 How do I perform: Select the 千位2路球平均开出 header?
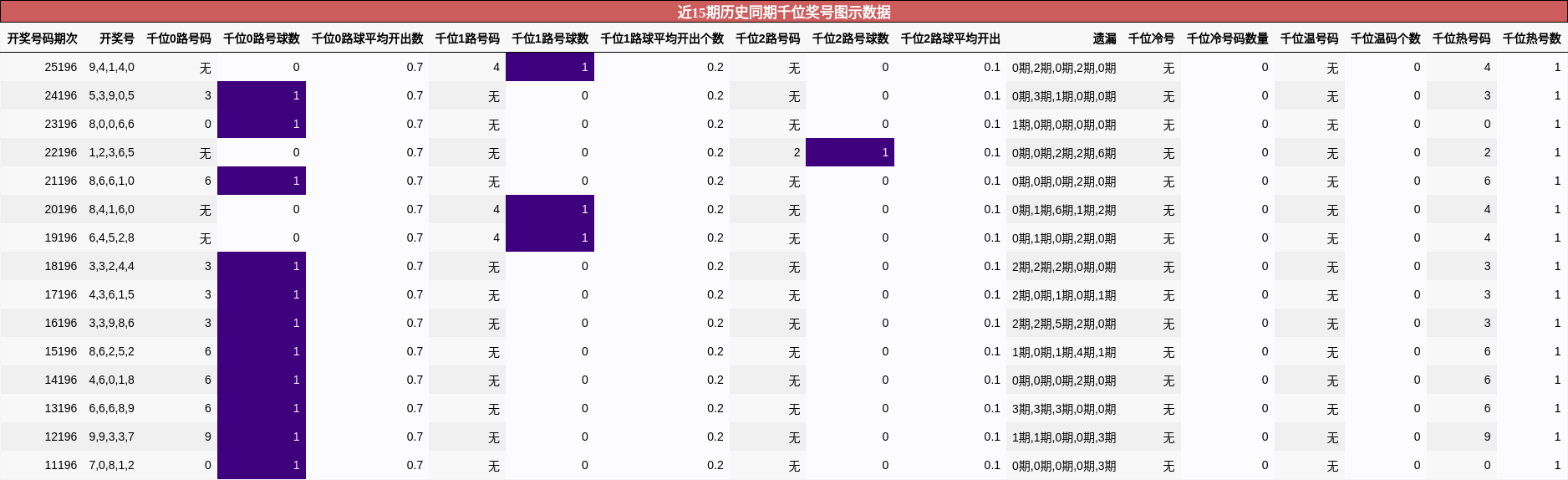950,38
